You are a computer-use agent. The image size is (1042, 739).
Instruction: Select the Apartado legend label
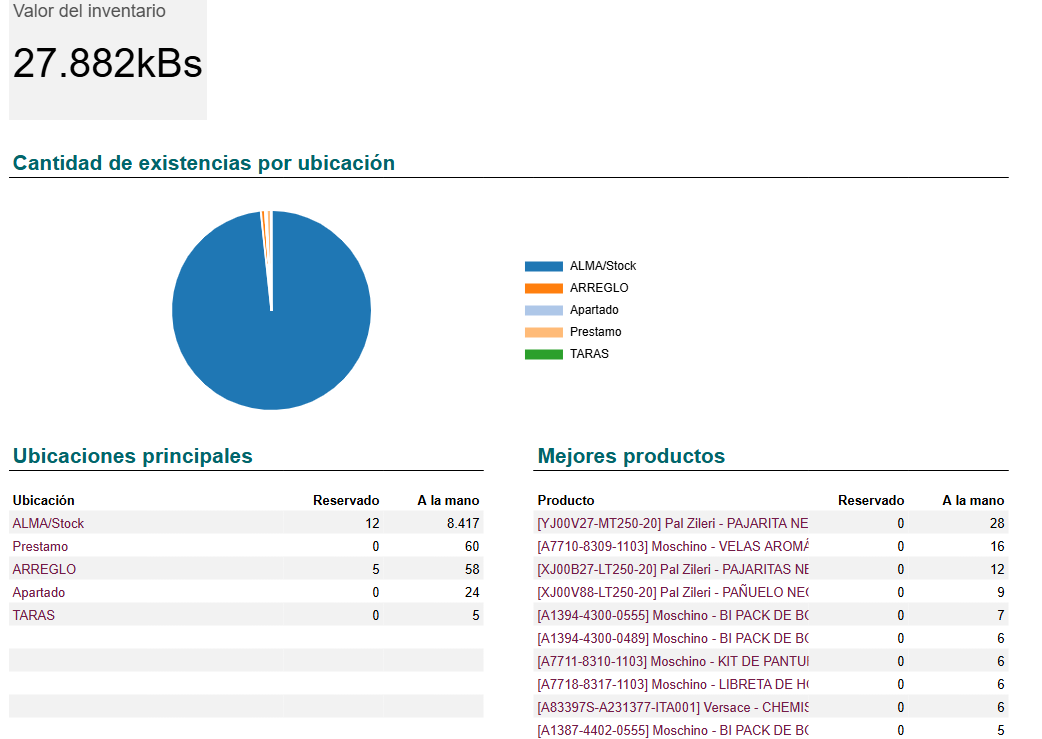pos(594,310)
